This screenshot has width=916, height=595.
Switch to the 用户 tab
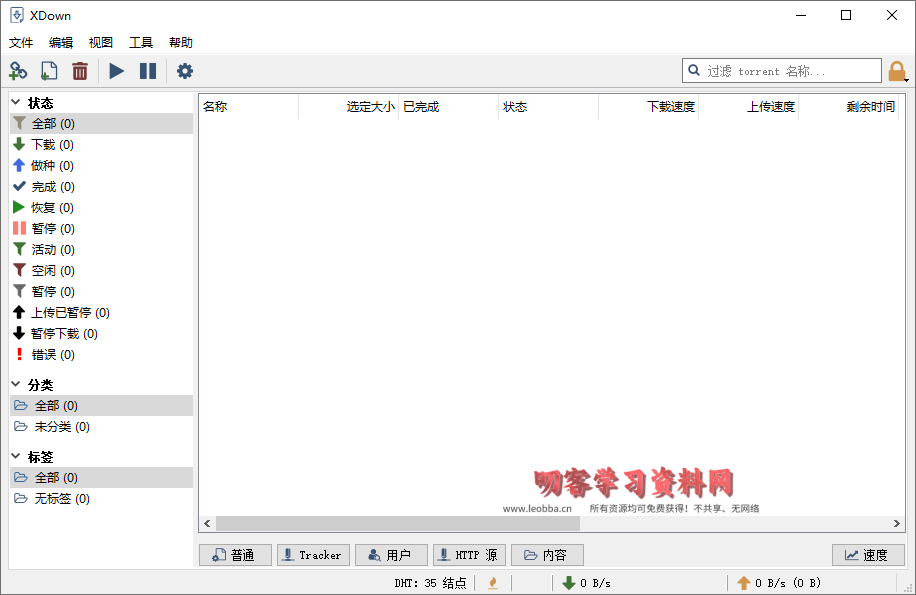391,555
